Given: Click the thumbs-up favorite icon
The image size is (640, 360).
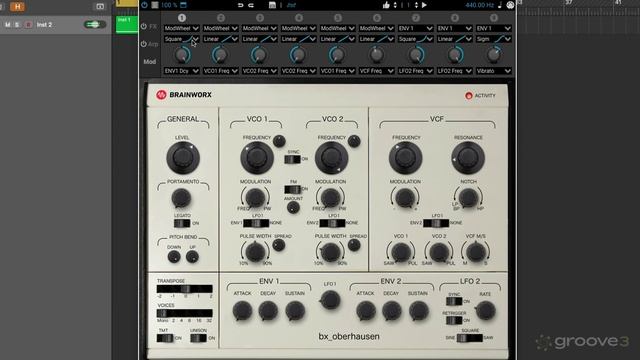Looking at the screenshot, I should pyautogui.click(x=386, y=5).
